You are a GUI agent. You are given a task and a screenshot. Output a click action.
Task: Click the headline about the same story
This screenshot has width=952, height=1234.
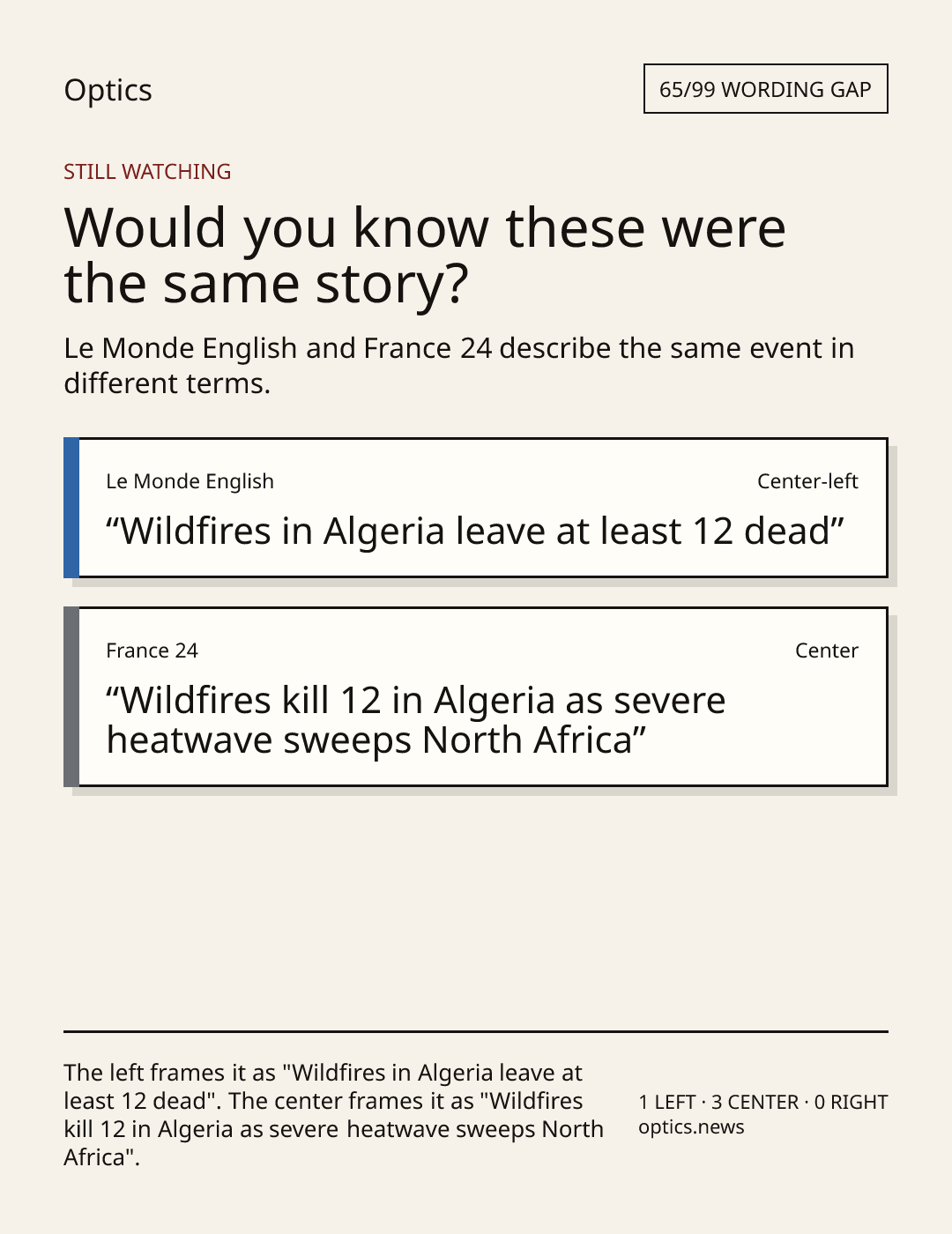tap(425, 256)
